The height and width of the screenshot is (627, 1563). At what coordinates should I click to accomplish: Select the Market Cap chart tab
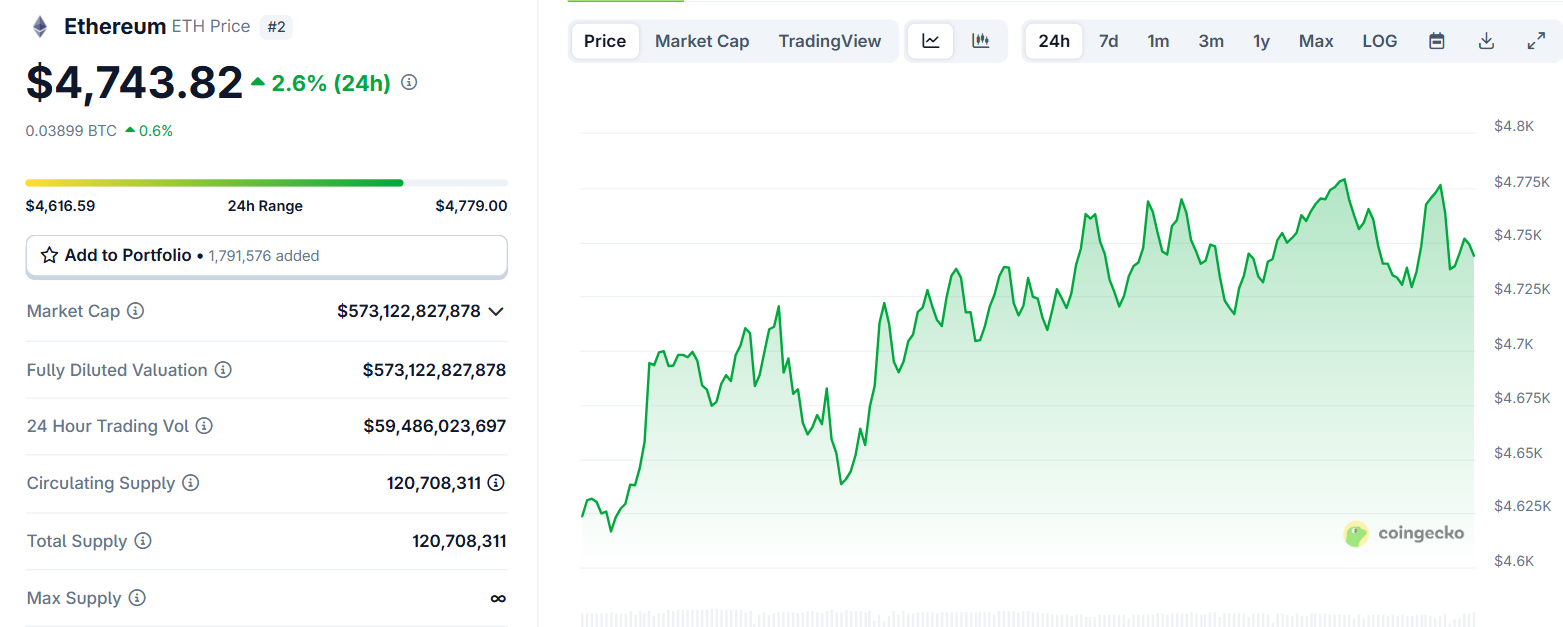702,41
